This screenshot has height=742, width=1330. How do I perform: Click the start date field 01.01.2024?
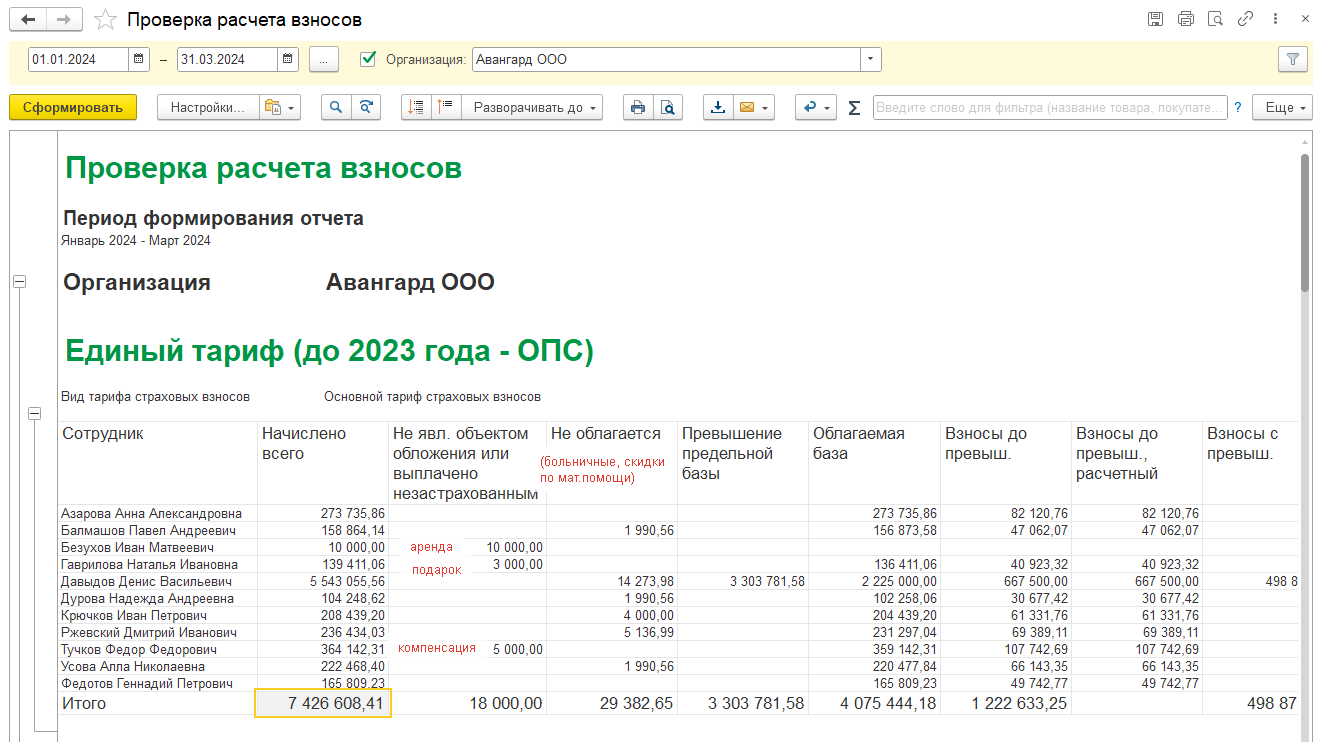[79, 59]
